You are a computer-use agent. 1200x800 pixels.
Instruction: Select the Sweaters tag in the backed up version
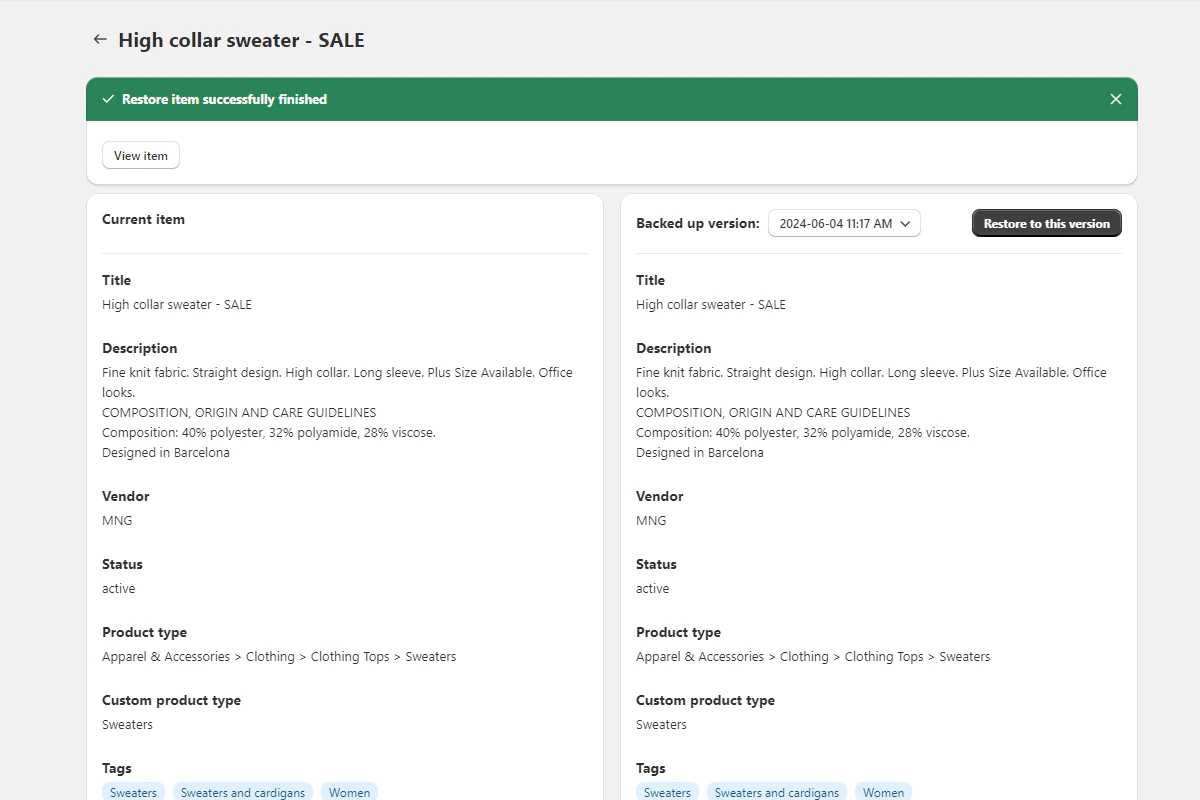(667, 792)
